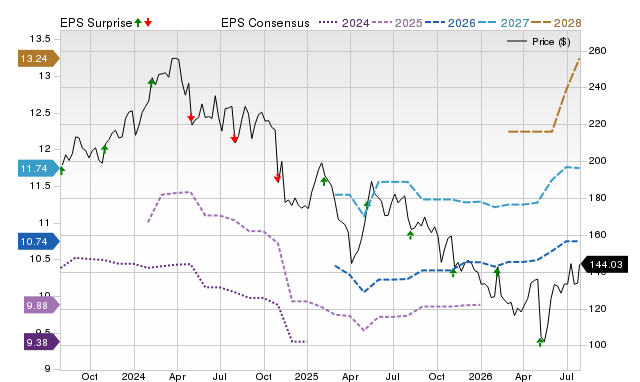Click the green surprise arrow after July 2025
Image resolution: width=640 pixels, height=382 pixels.
(x=411, y=235)
